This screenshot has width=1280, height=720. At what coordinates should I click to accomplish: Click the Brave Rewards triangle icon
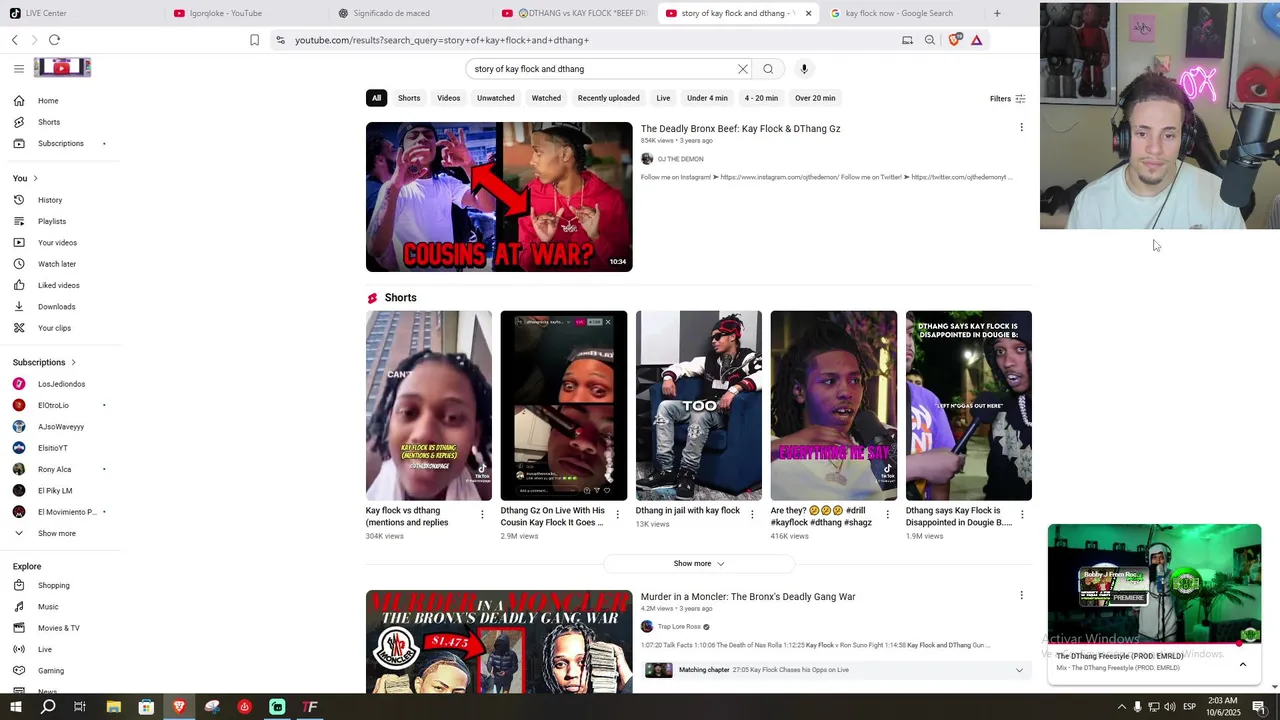click(977, 40)
